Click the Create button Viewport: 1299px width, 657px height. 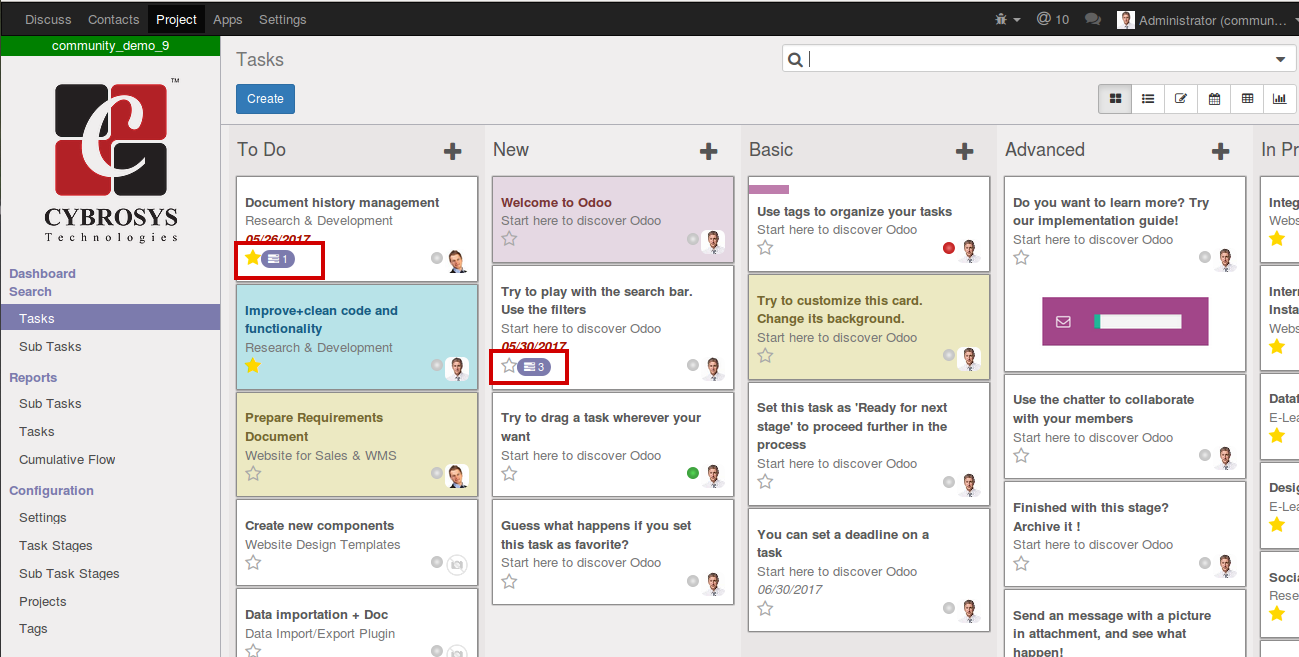[264, 99]
